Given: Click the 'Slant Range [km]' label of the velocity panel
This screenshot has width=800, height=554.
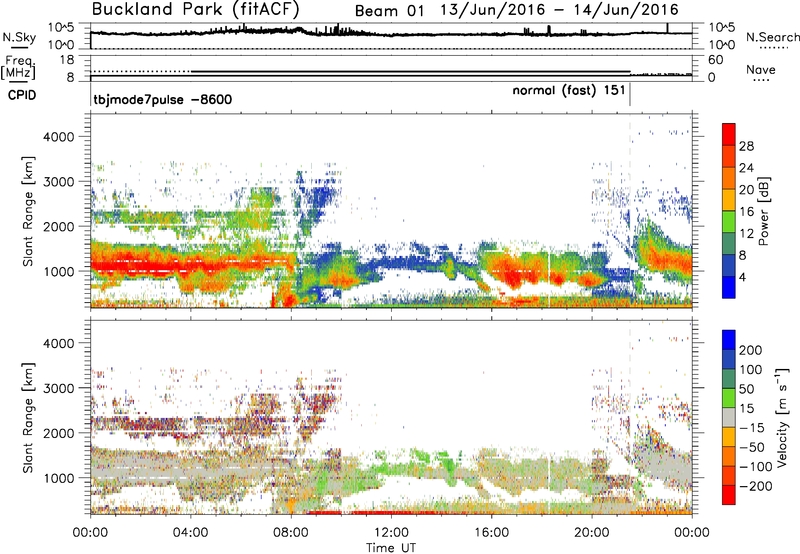Looking at the screenshot, I should 28,417.
